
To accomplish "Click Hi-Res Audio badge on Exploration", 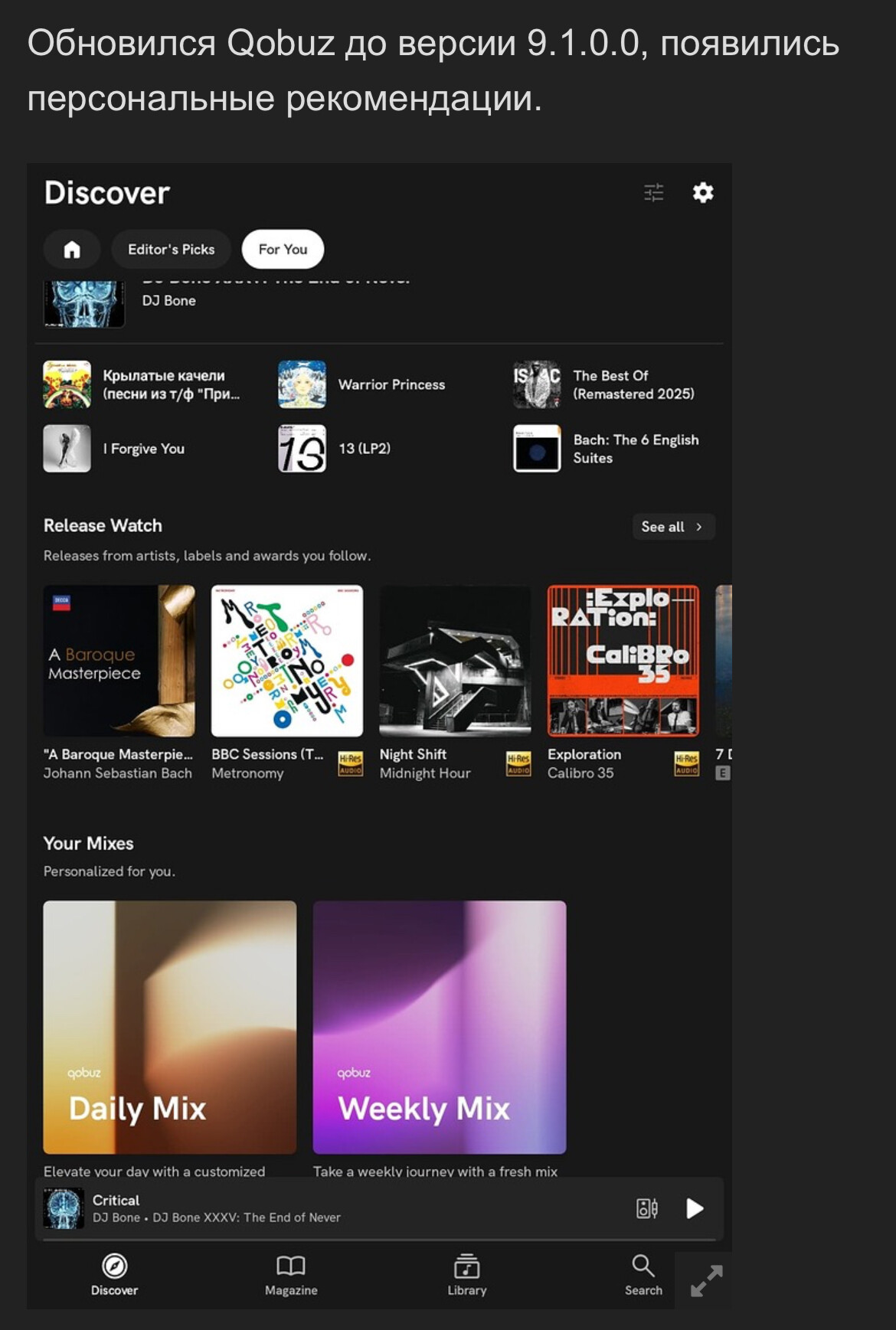I will pyautogui.click(x=686, y=764).
